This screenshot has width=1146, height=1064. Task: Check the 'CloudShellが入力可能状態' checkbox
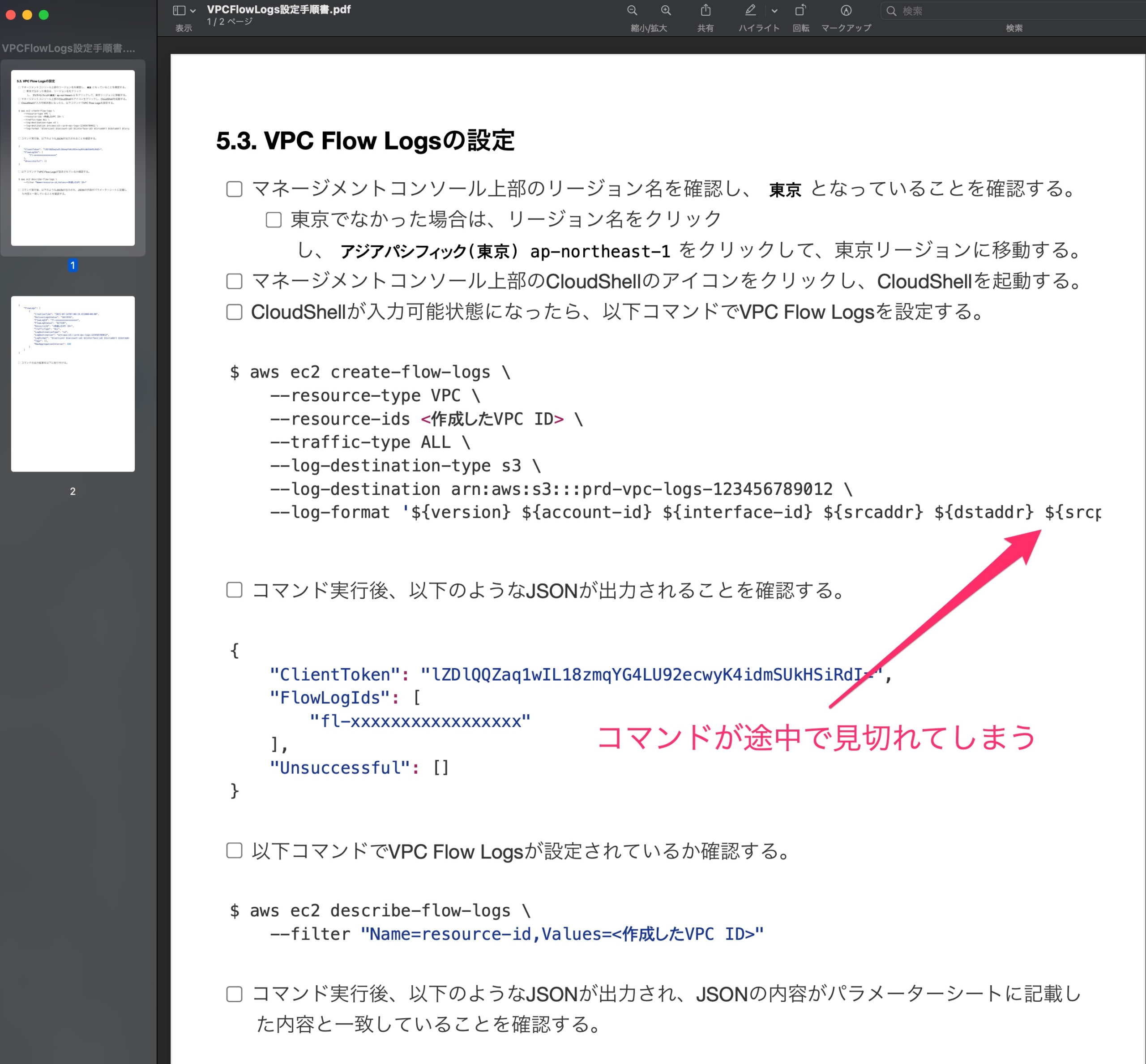point(234,312)
